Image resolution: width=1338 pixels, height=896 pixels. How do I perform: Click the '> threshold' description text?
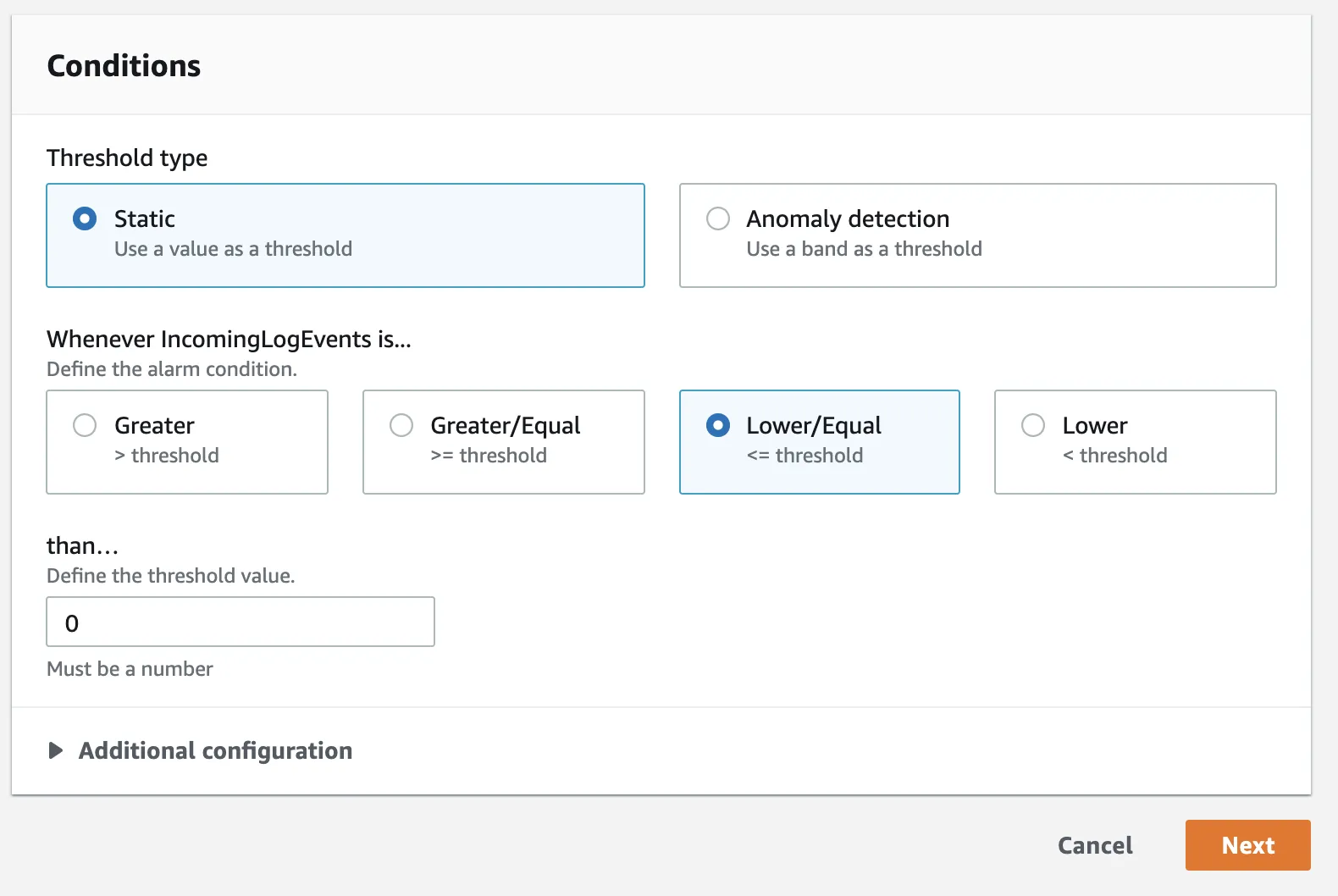[167, 456]
